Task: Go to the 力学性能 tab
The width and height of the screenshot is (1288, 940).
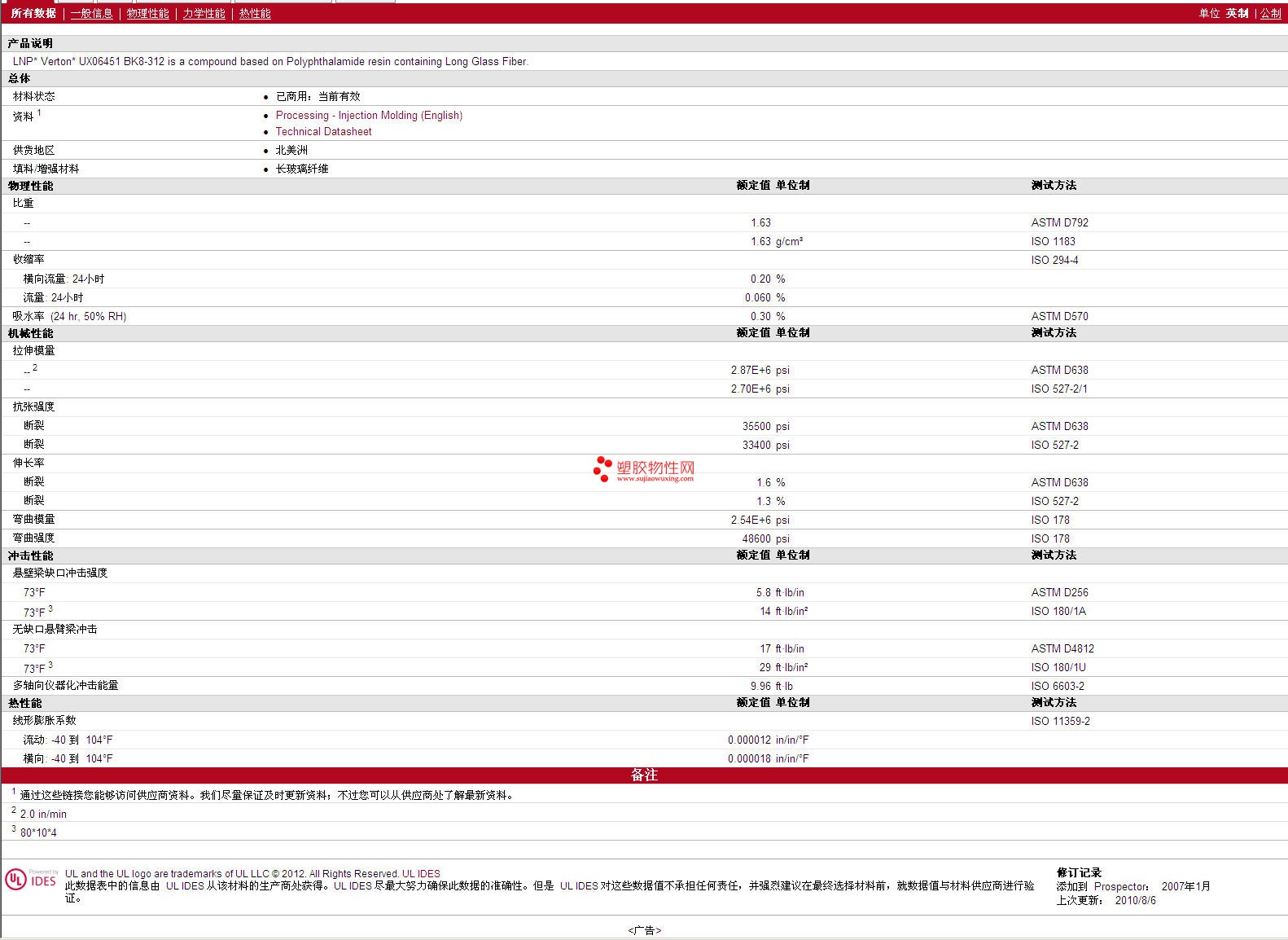Action: pyautogui.click(x=204, y=13)
